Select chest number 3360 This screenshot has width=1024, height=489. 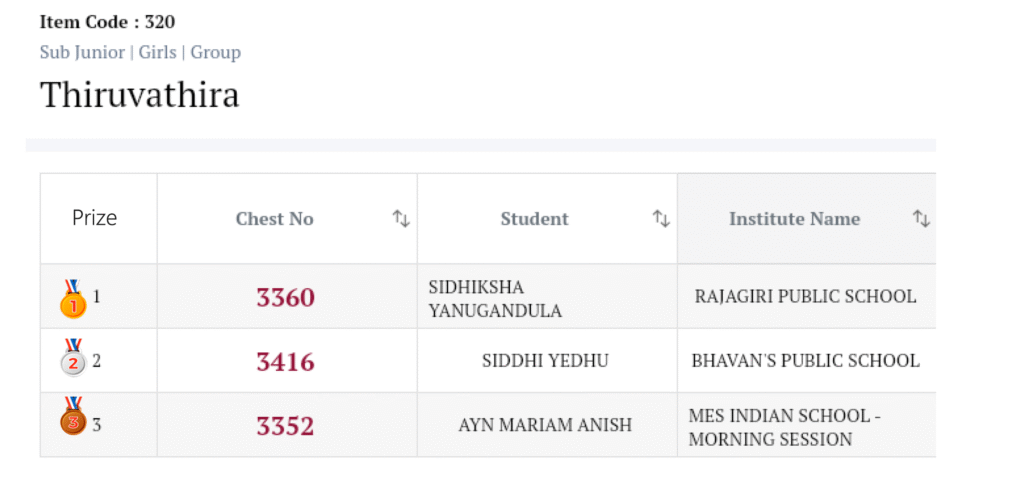point(285,297)
